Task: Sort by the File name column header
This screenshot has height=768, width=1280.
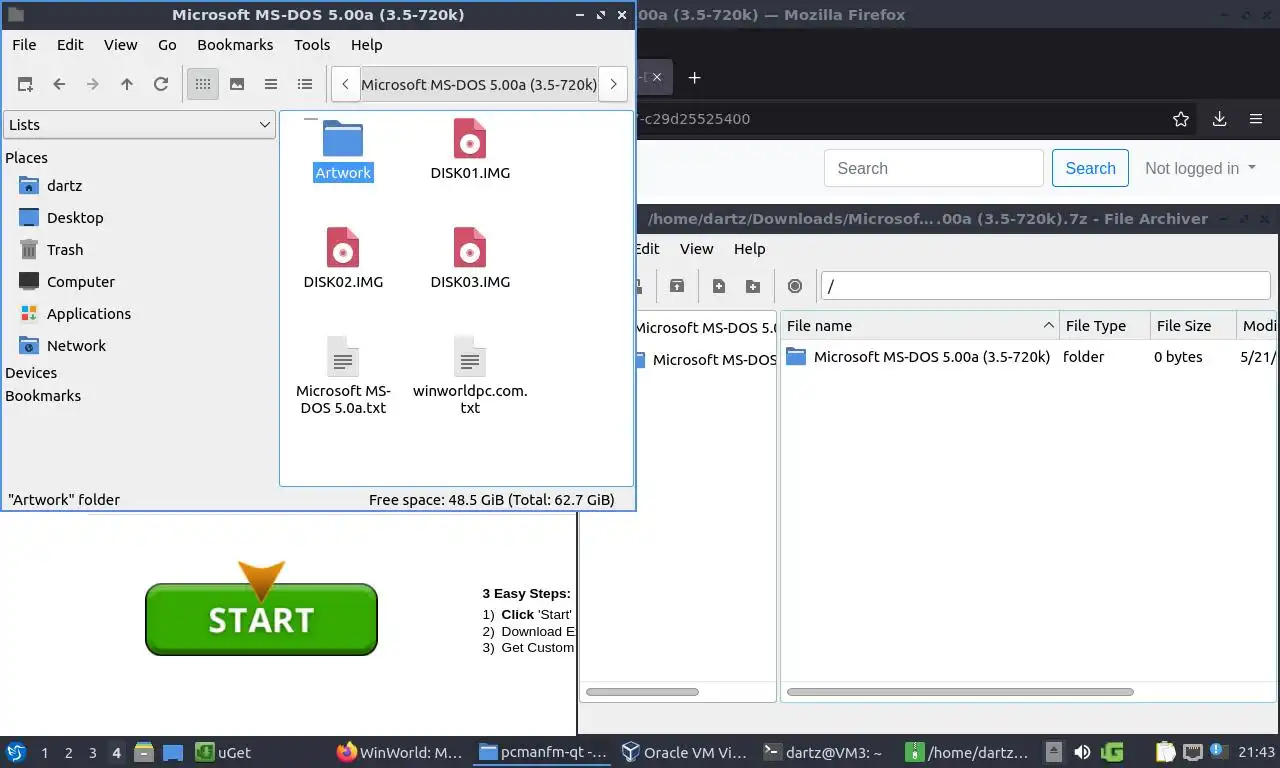Action: [x=920, y=326]
